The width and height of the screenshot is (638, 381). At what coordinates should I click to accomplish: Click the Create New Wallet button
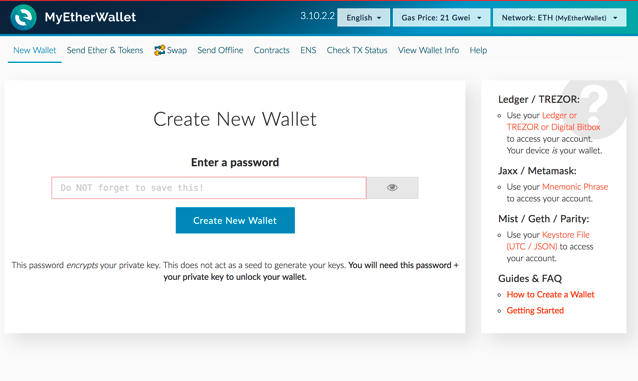point(235,220)
